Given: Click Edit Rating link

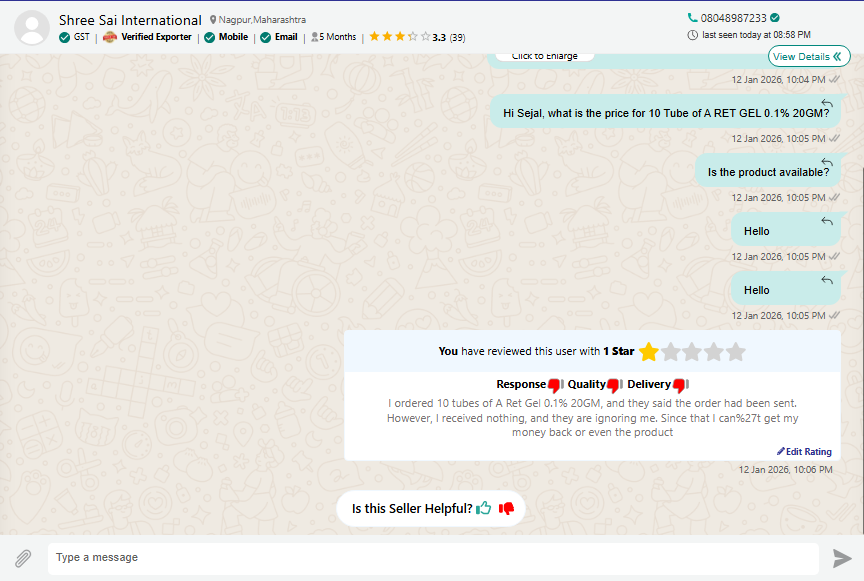Looking at the screenshot, I should 804,451.
